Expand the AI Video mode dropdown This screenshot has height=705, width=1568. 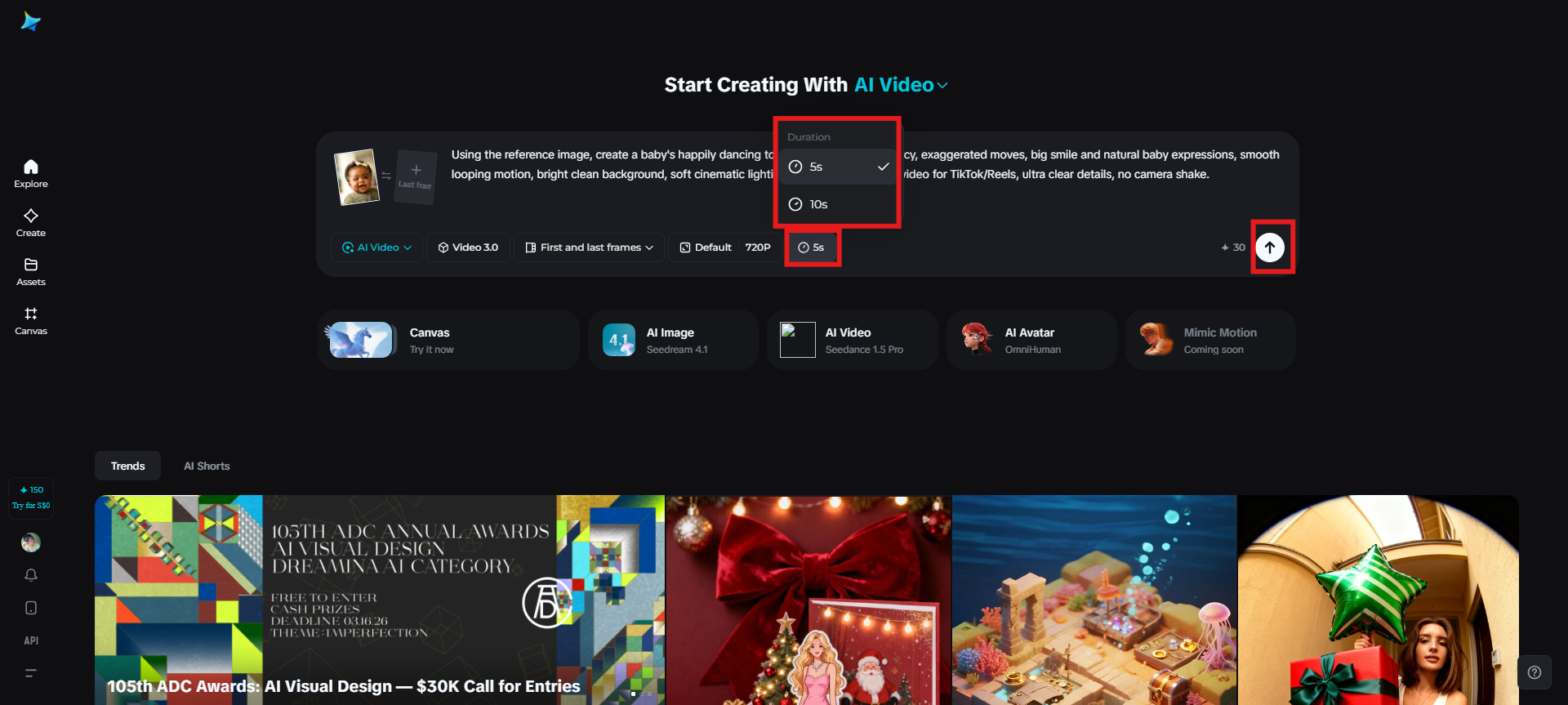(x=376, y=248)
